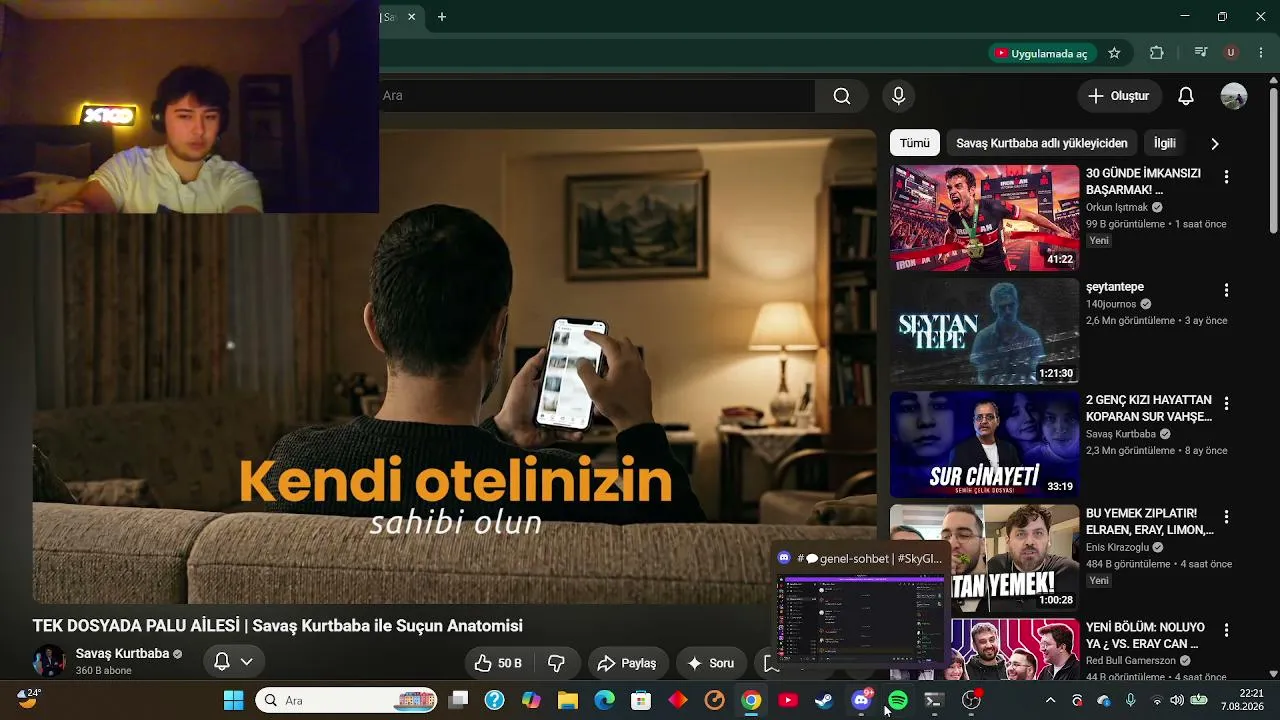Screen dimensions: 1280x720
Task: Open the Chrome profile 'U' icon
Action: (1231, 53)
